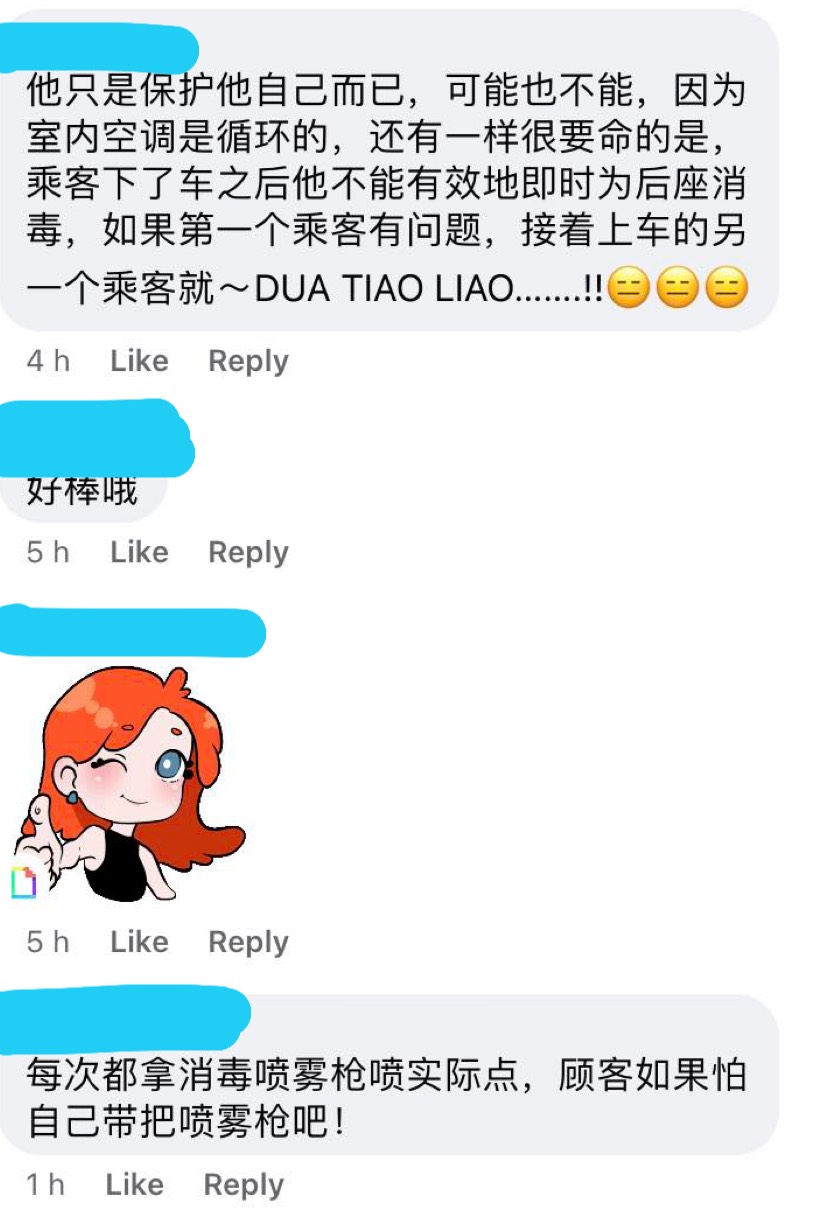Open the 5 h timestamp under 好棒哦
The width and height of the screenshot is (828, 1217).
48,552
